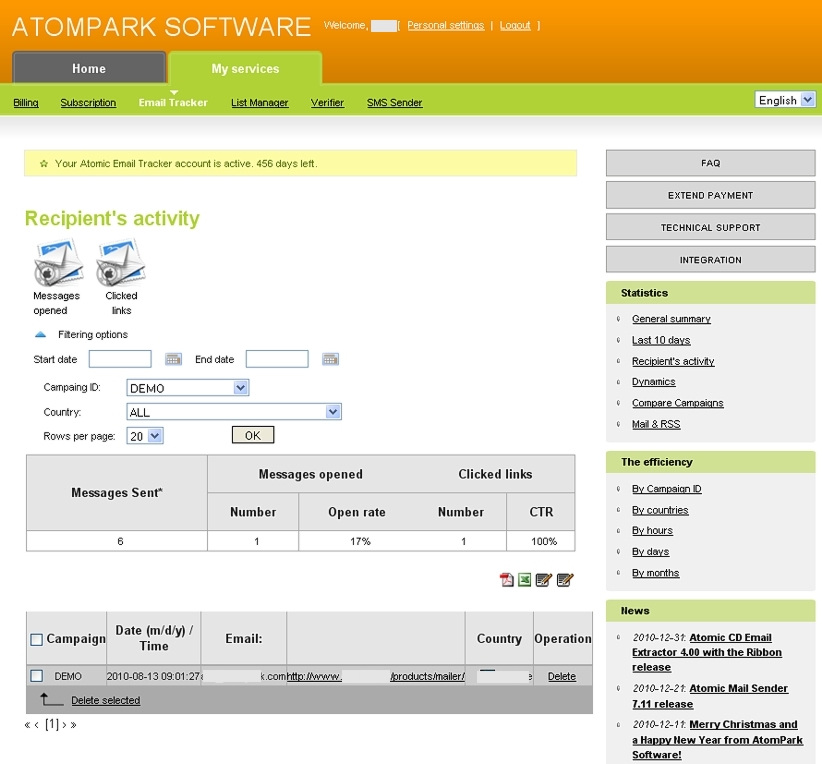Open Atomic CD Email Extractor news
The width and height of the screenshot is (822, 764).
pos(707,652)
